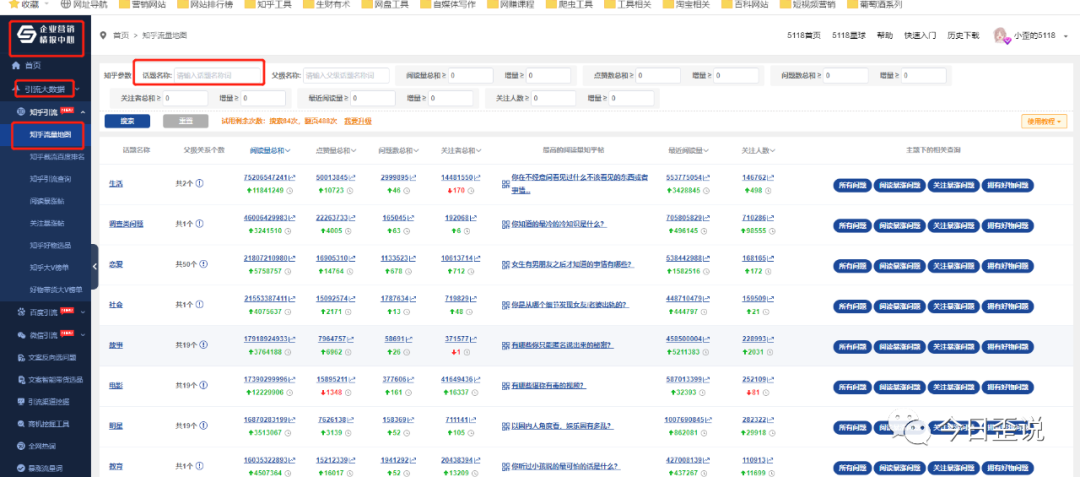Open trend chart icon beside 21807210980
Screen dimensions: 1080x477
point(292,258)
